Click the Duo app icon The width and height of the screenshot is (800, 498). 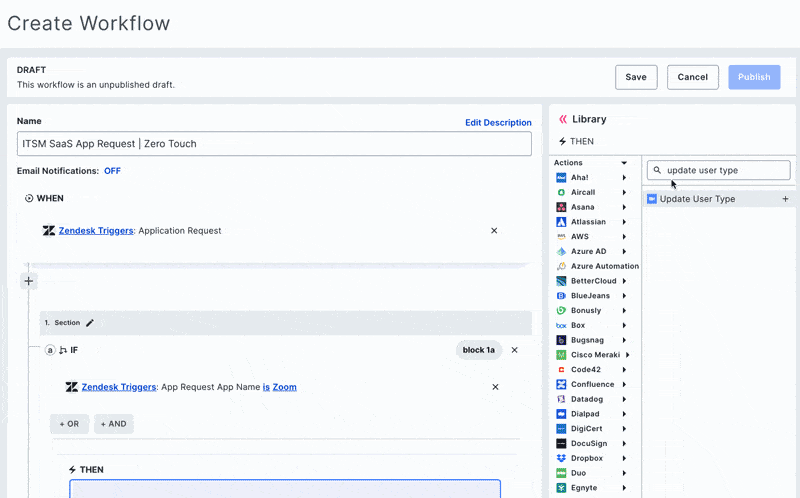[561, 474]
